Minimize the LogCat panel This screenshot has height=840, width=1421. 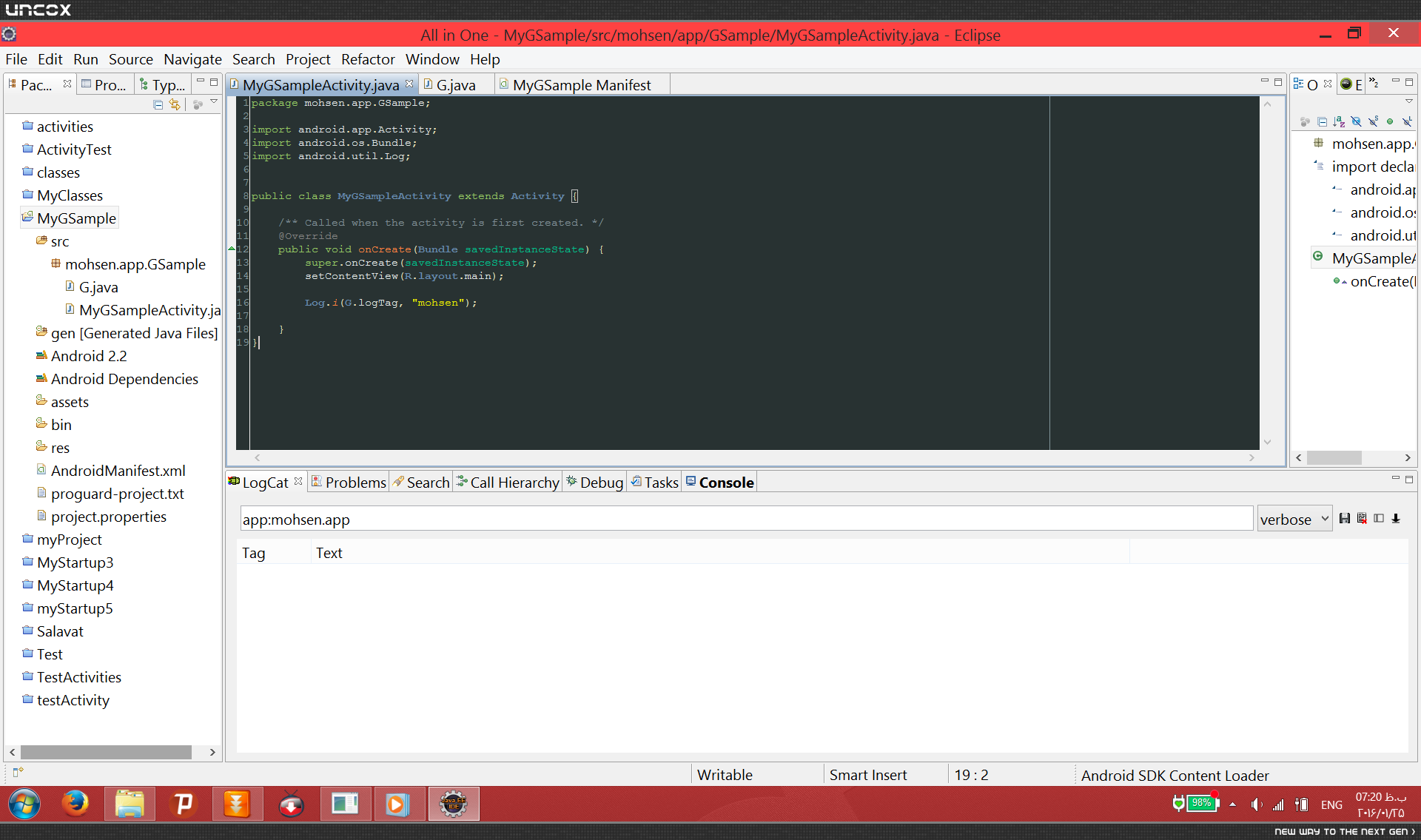pos(1396,478)
